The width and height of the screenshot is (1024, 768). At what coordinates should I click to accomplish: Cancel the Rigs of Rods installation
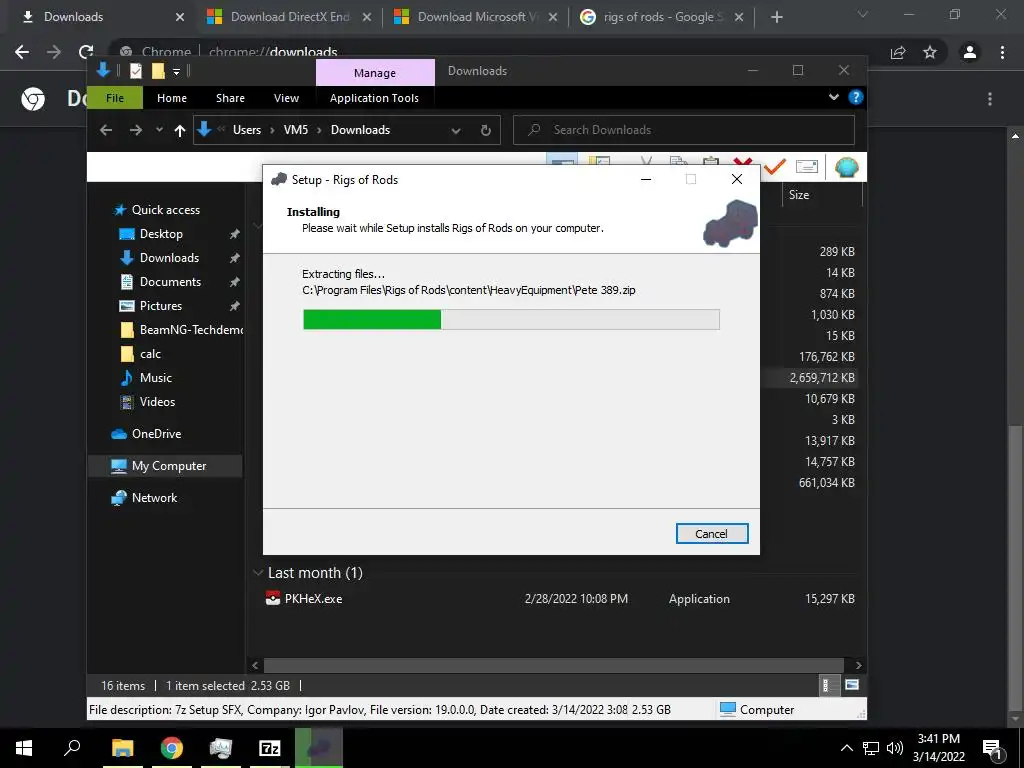(712, 534)
